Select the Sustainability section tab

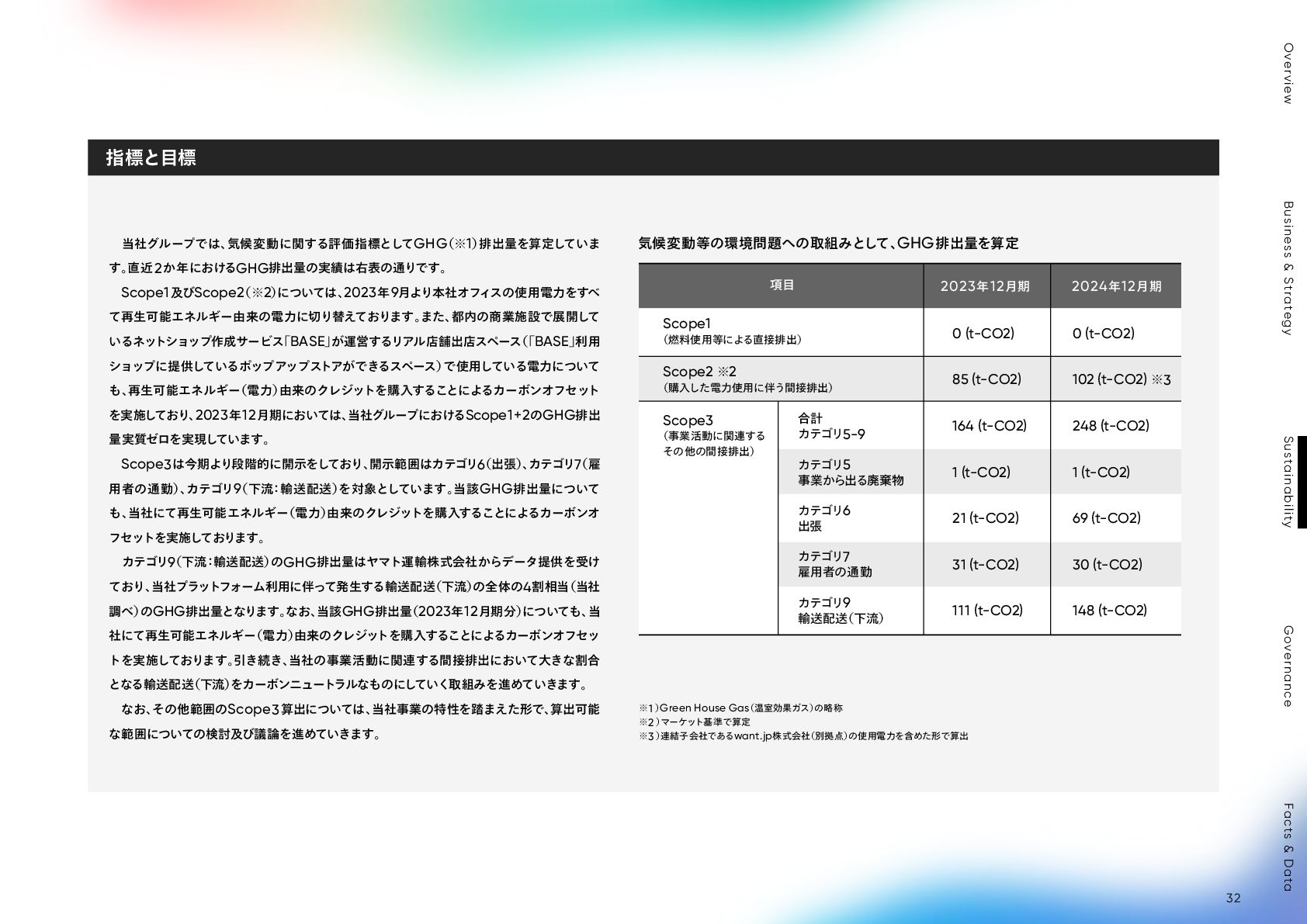[x=1288, y=482]
